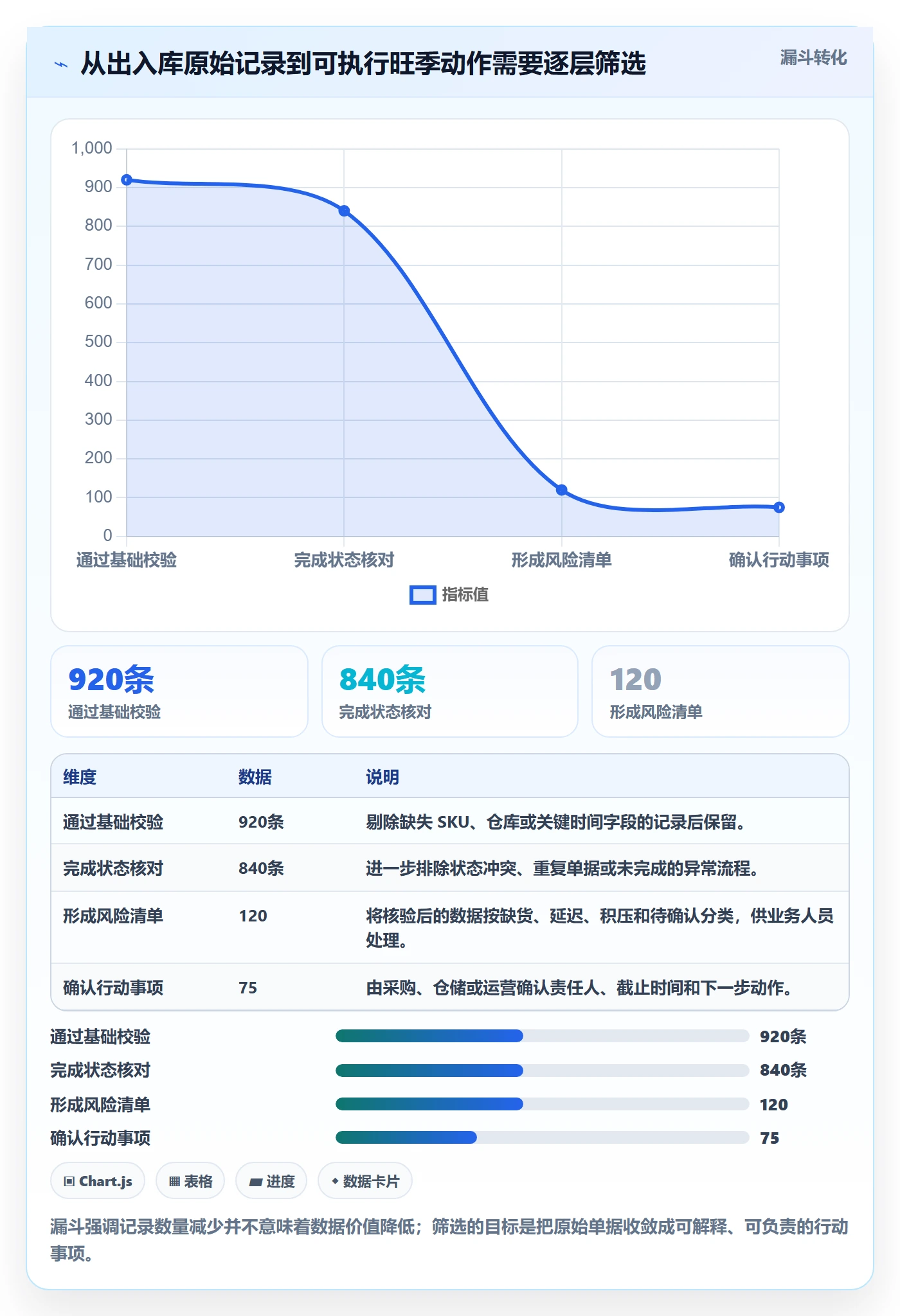The width and height of the screenshot is (900, 1316).
Task: Click the 数据卡片 chip
Action: coord(365,1181)
